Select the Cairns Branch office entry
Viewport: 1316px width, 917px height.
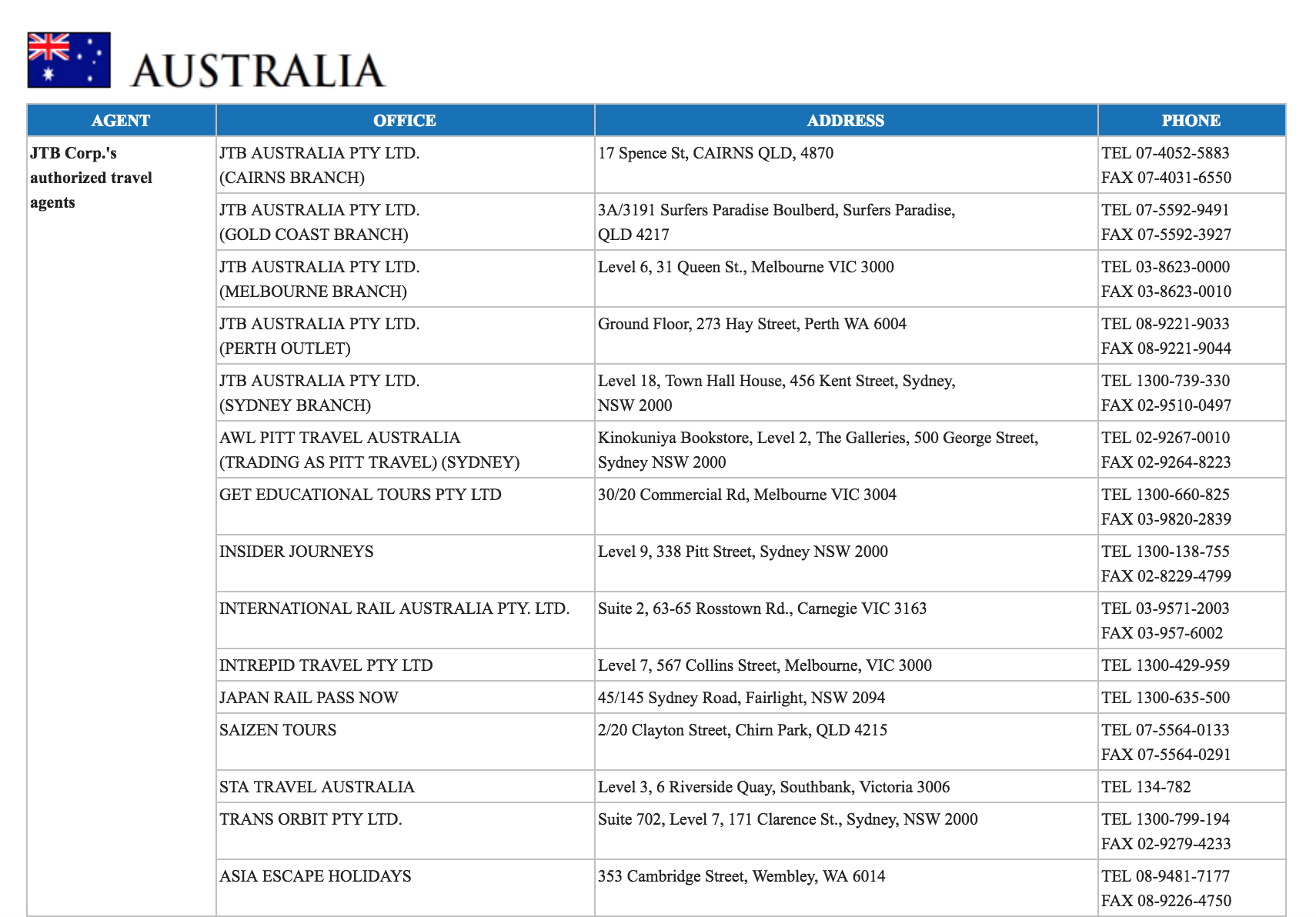click(x=319, y=165)
